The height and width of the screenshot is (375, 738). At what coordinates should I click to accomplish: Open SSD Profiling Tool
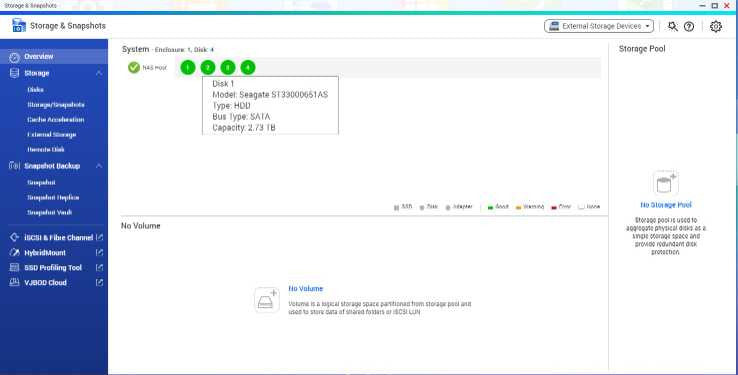click(x=53, y=268)
